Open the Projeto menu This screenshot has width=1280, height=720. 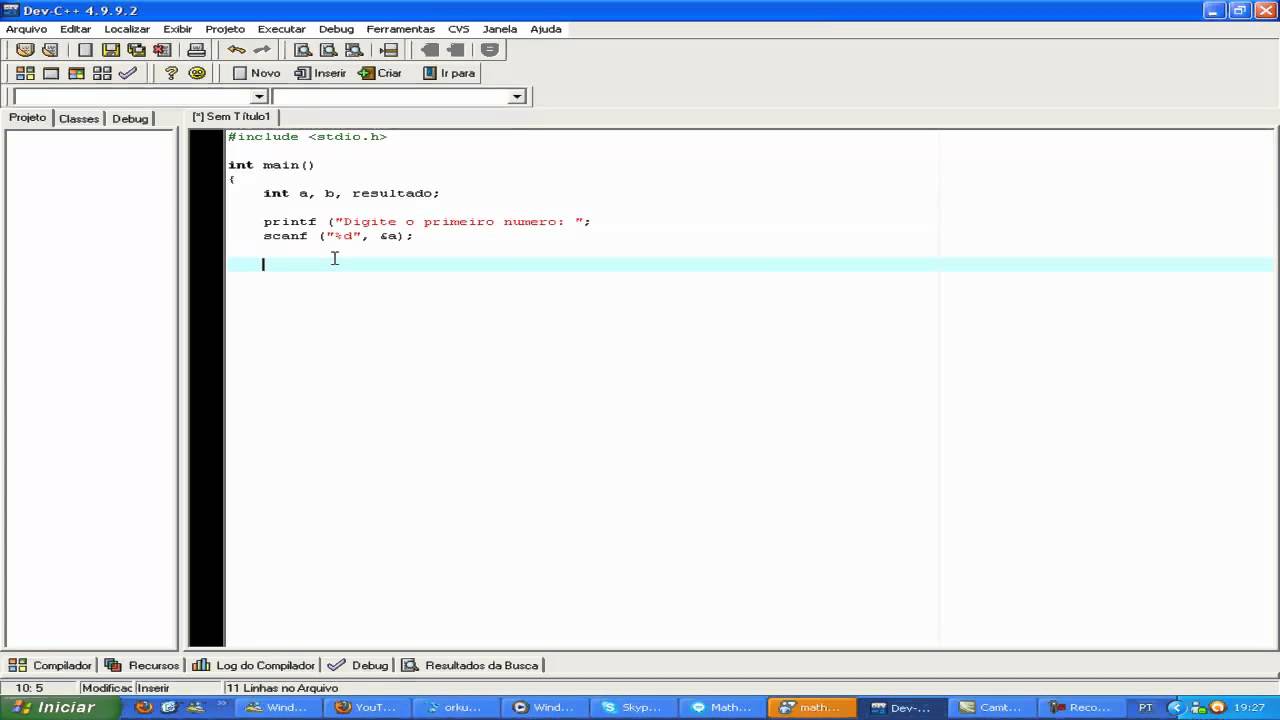(x=225, y=29)
